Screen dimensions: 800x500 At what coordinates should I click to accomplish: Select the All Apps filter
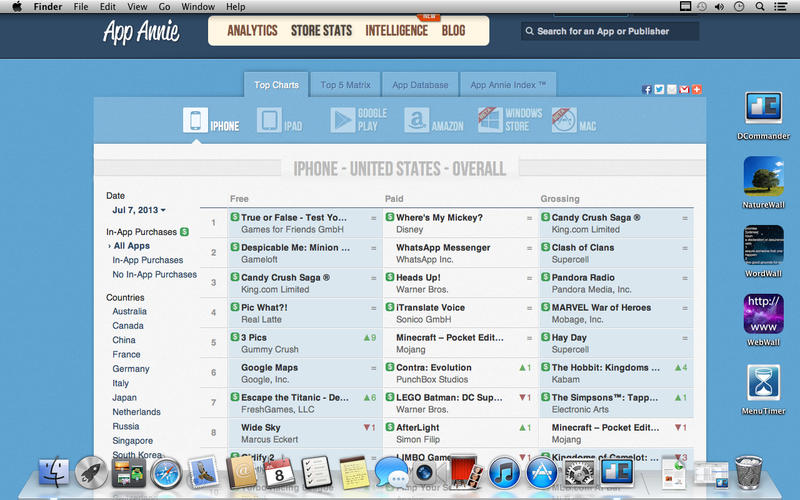[132, 246]
